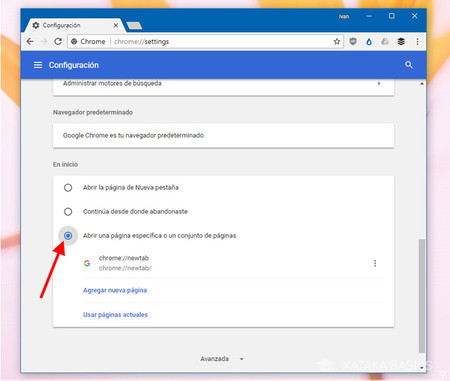Open the hamburger menu beside Configuración

[x=38, y=65]
